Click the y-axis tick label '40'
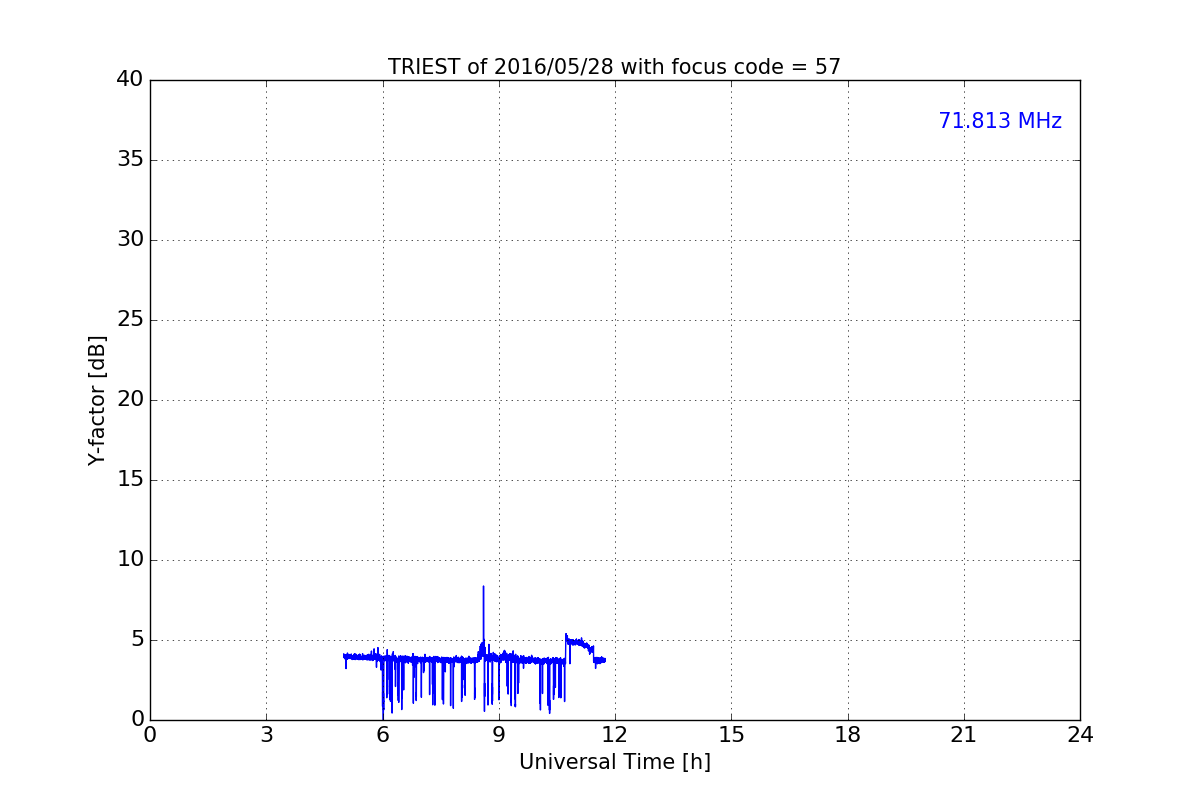Image resolution: width=1200 pixels, height=800 pixels. tap(130, 80)
